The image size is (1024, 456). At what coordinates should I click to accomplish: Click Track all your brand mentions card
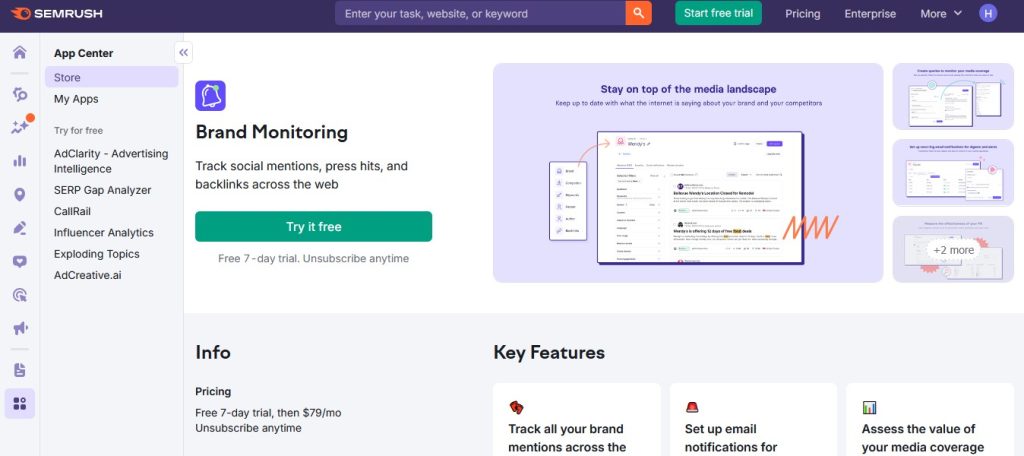(577, 420)
